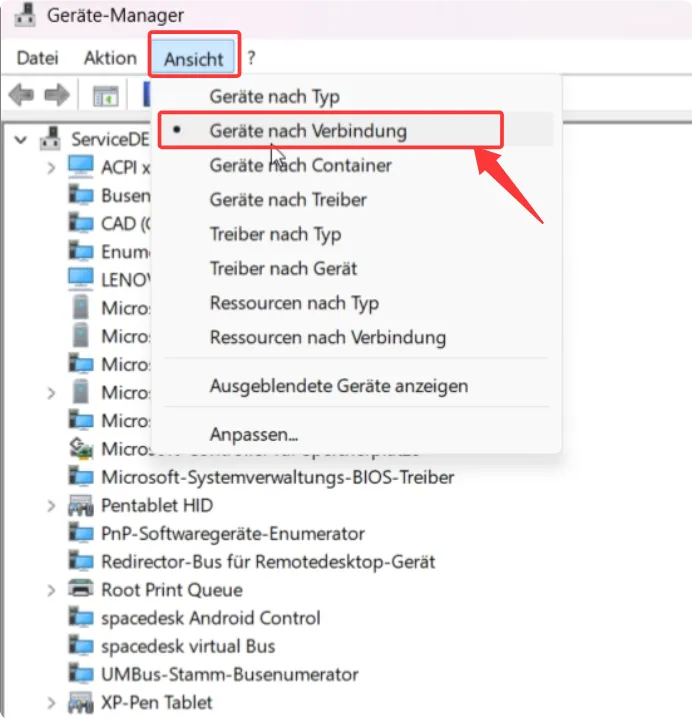Click the LENO monitor icon
The width and height of the screenshot is (692, 719).
pos(81,279)
